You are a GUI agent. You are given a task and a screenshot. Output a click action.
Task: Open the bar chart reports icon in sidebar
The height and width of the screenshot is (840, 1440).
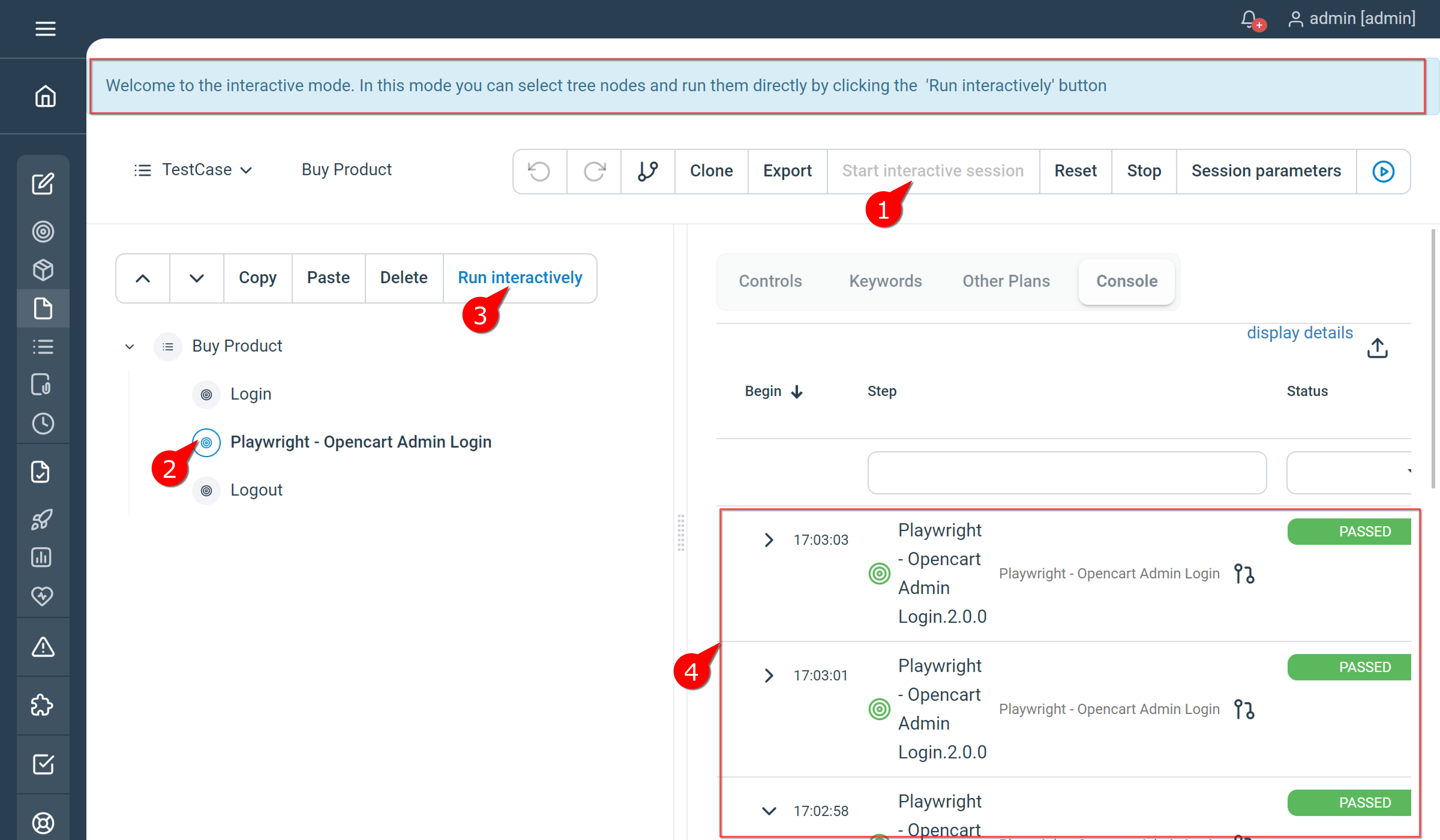42,557
